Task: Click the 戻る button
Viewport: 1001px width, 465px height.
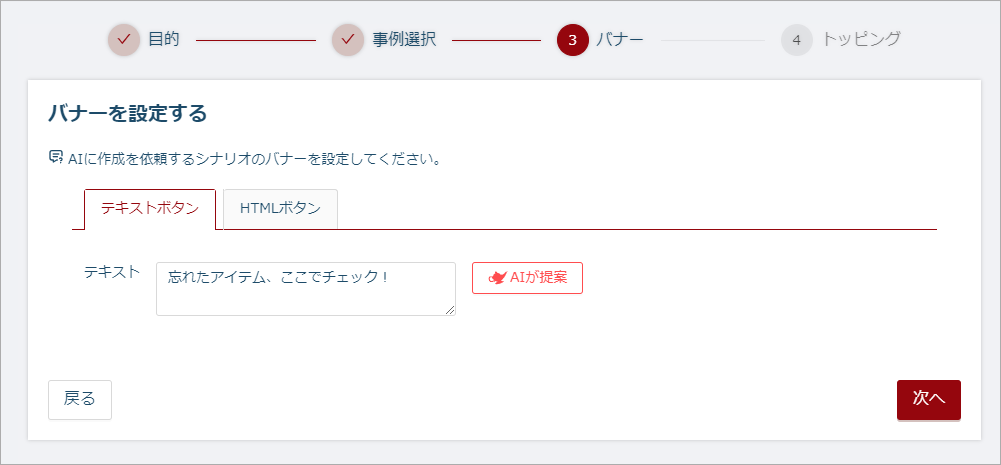Action: click(x=80, y=399)
